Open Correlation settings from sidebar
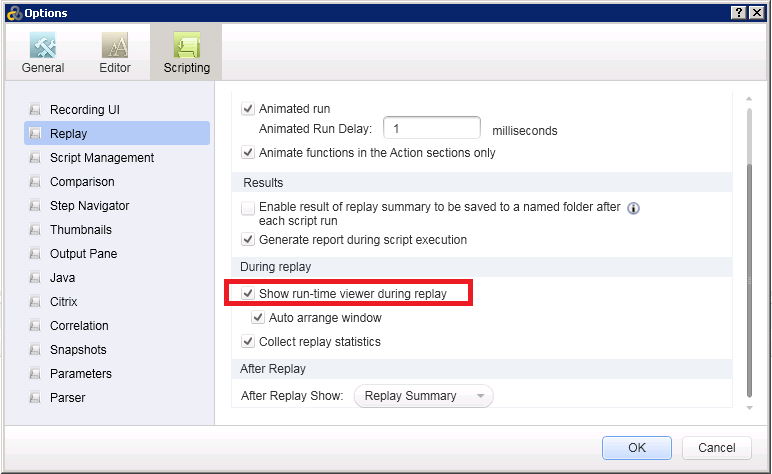Viewport: 772px width, 474px height. click(79, 326)
